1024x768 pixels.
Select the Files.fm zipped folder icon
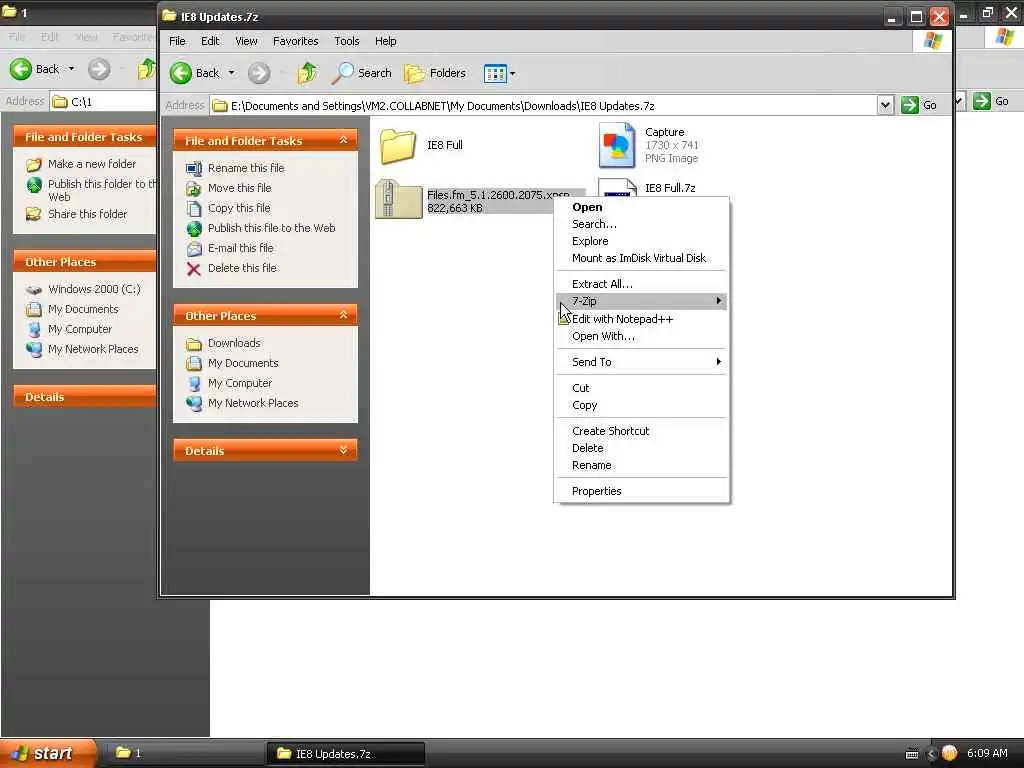point(398,199)
